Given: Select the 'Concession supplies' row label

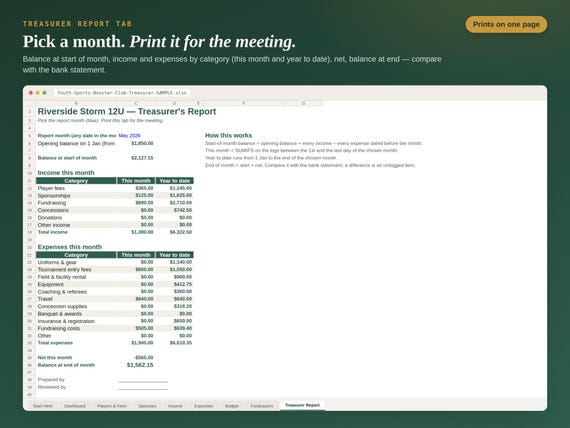Looking at the screenshot, I should pyautogui.click(x=62, y=307).
